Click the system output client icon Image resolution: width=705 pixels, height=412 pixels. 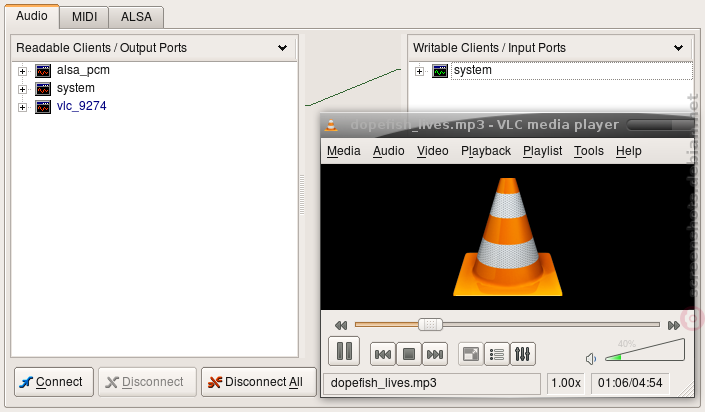tap(43, 89)
